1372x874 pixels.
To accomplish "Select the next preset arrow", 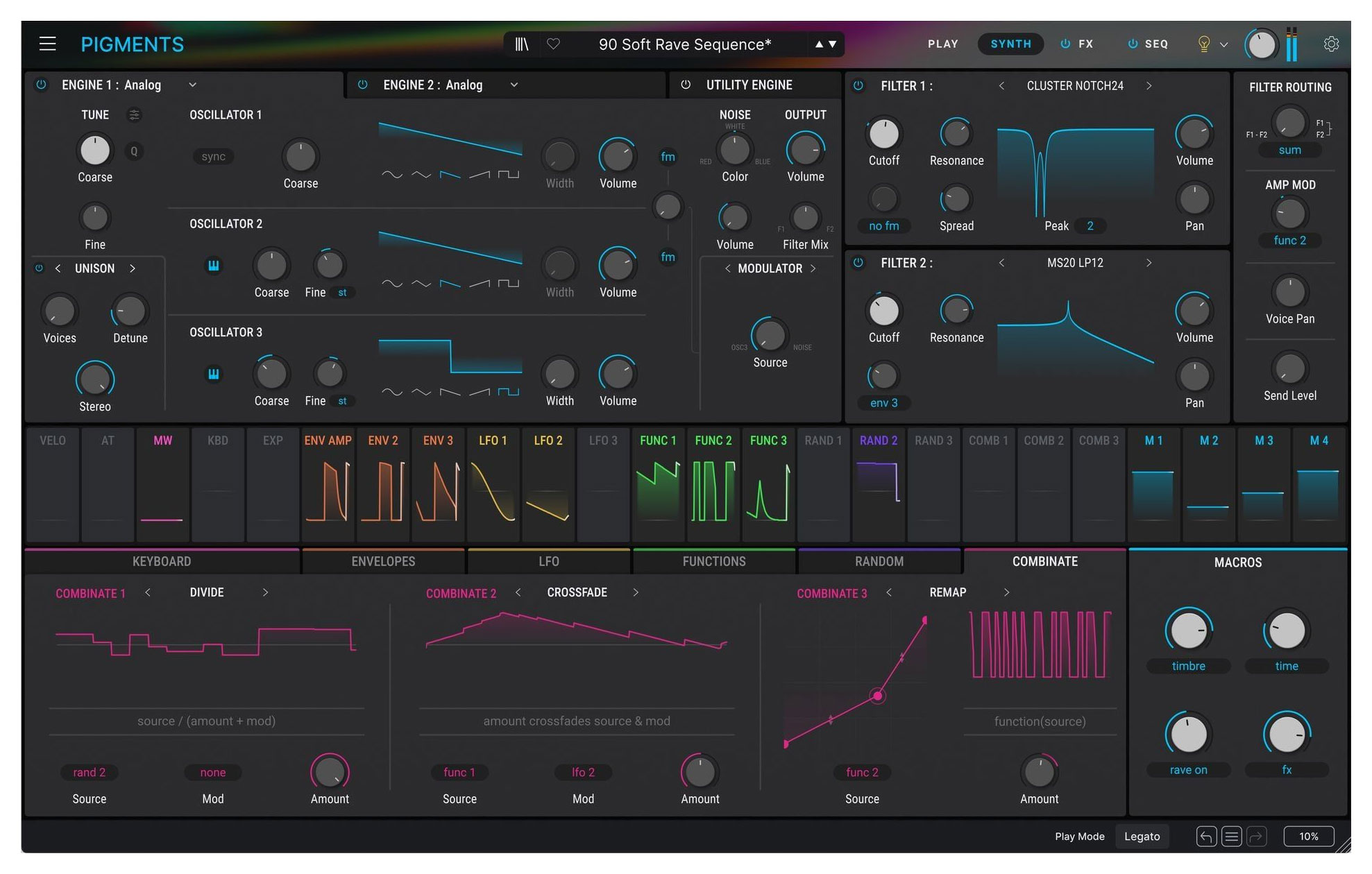I will (x=832, y=44).
